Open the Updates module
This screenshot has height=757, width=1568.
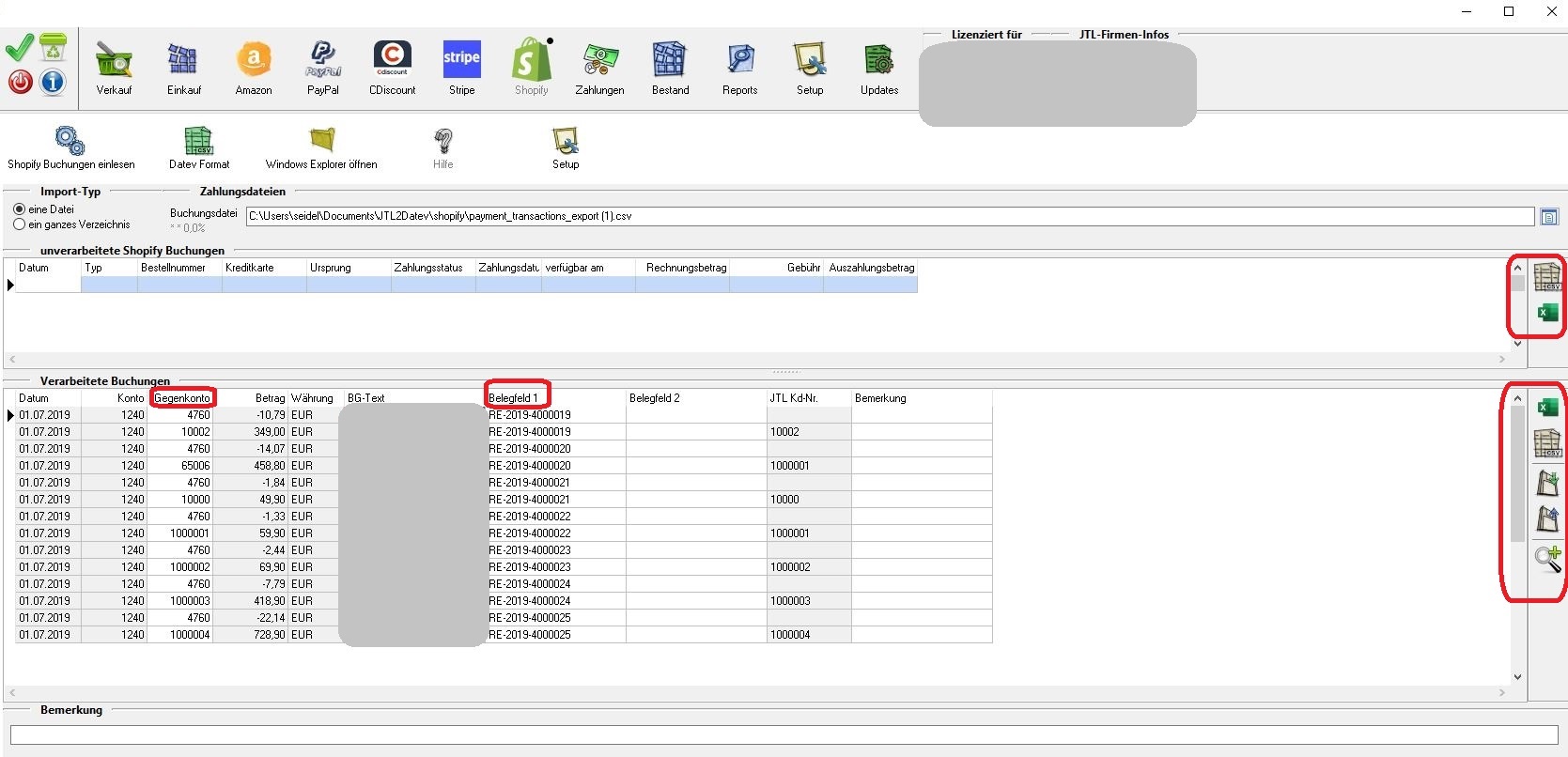point(878,69)
